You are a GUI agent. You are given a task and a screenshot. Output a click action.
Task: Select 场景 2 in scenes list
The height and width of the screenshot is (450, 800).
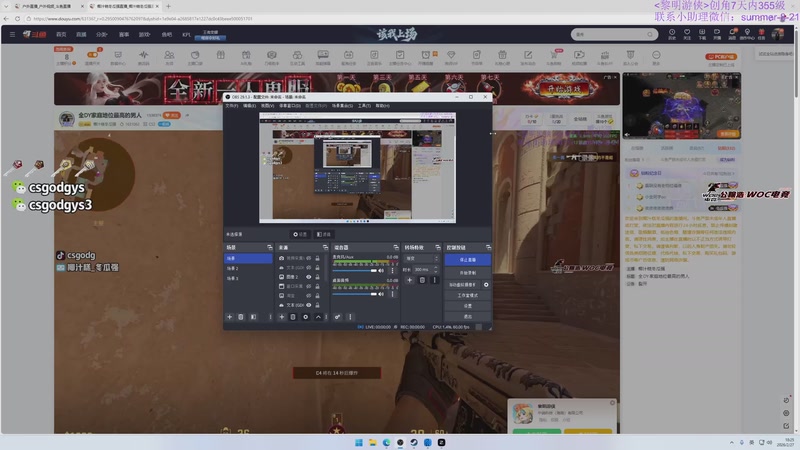click(x=248, y=268)
